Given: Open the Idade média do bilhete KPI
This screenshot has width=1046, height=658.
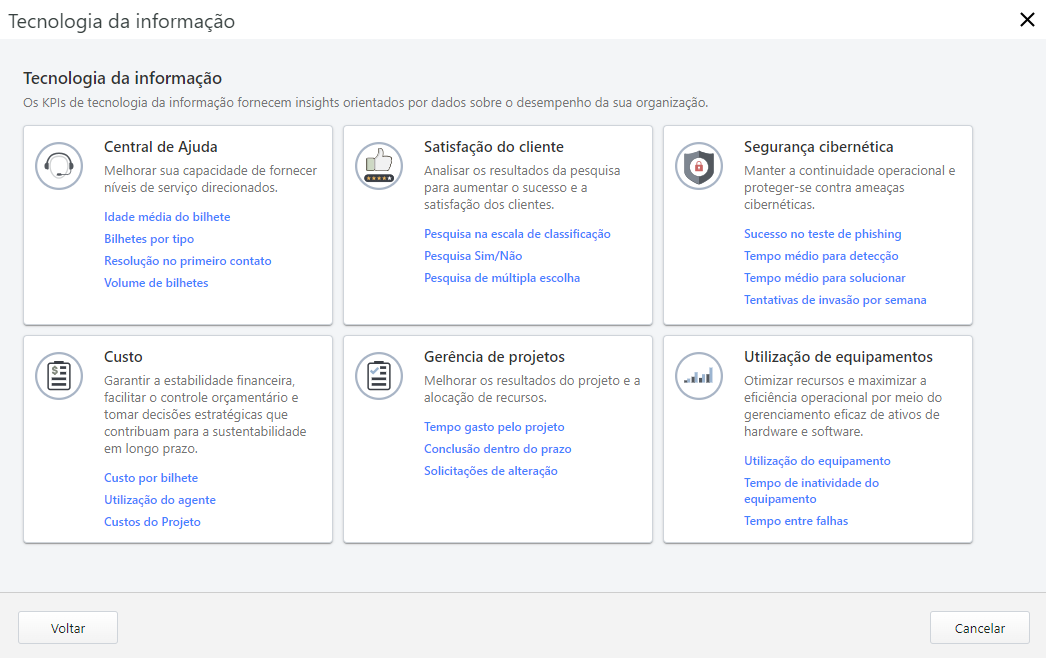Looking at the screenshot, I should pos(166,216).
